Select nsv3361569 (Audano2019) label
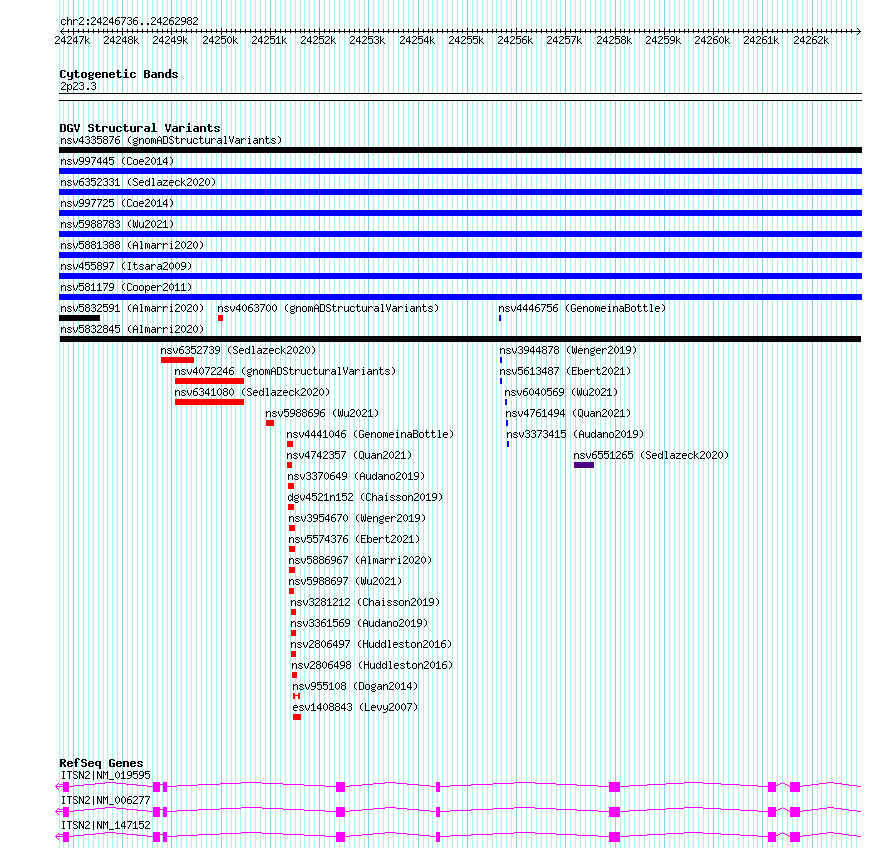Screen dimensions: 890x848 coord(359,623)
